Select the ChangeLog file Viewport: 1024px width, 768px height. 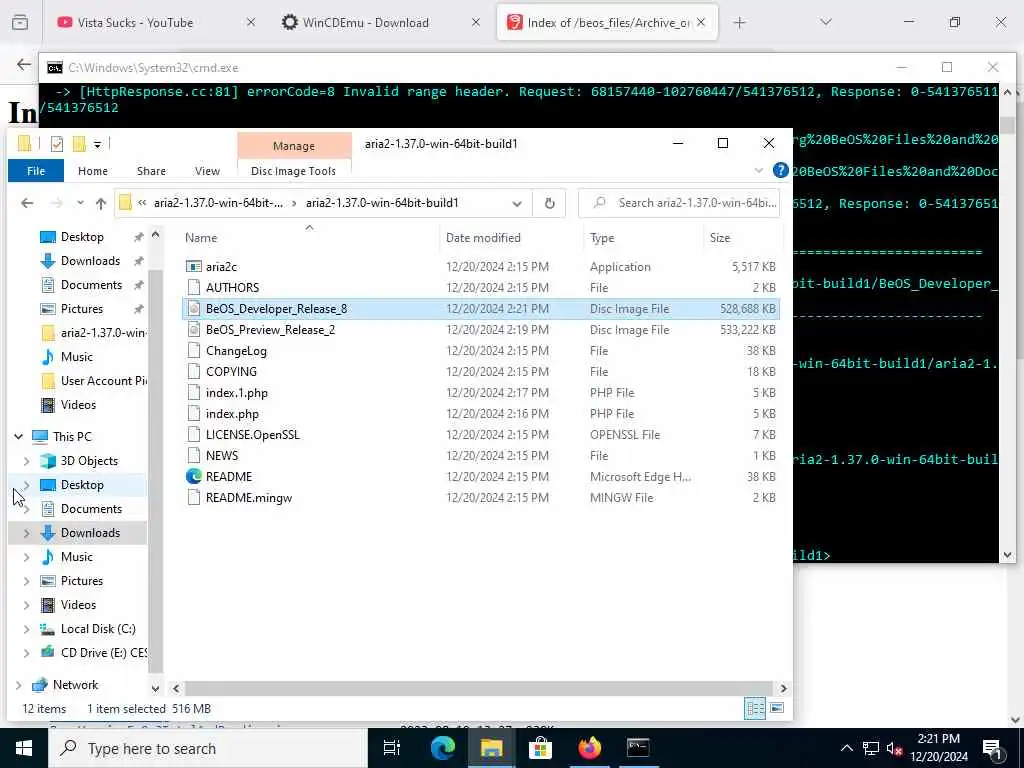click(x=236, y=351)
